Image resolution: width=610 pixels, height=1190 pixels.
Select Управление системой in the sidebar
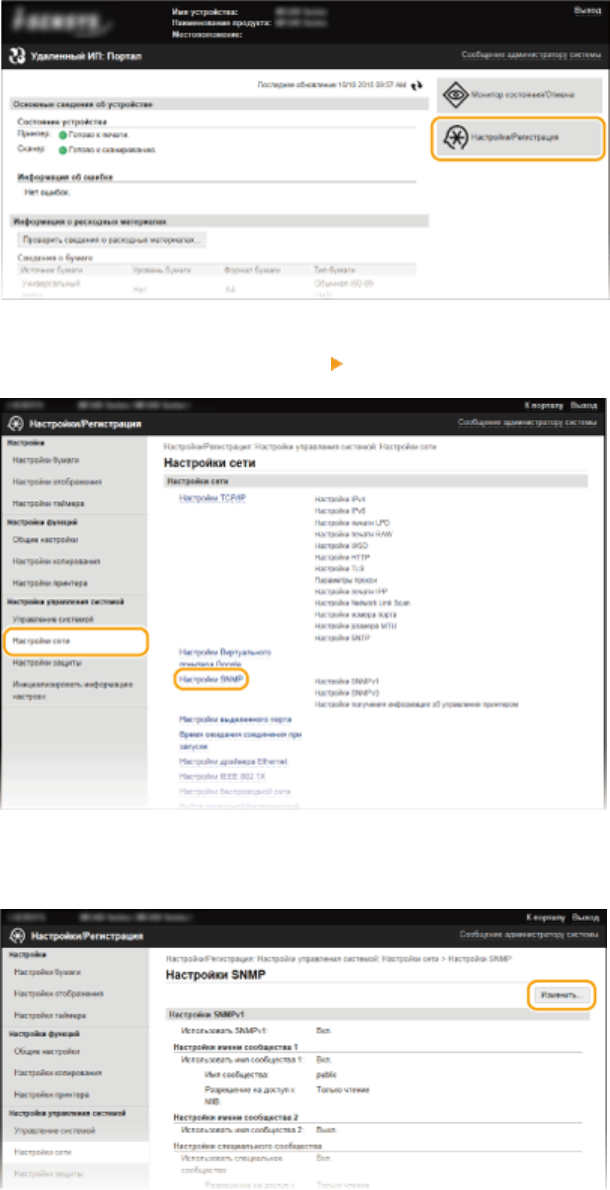(x=52, y=620)
